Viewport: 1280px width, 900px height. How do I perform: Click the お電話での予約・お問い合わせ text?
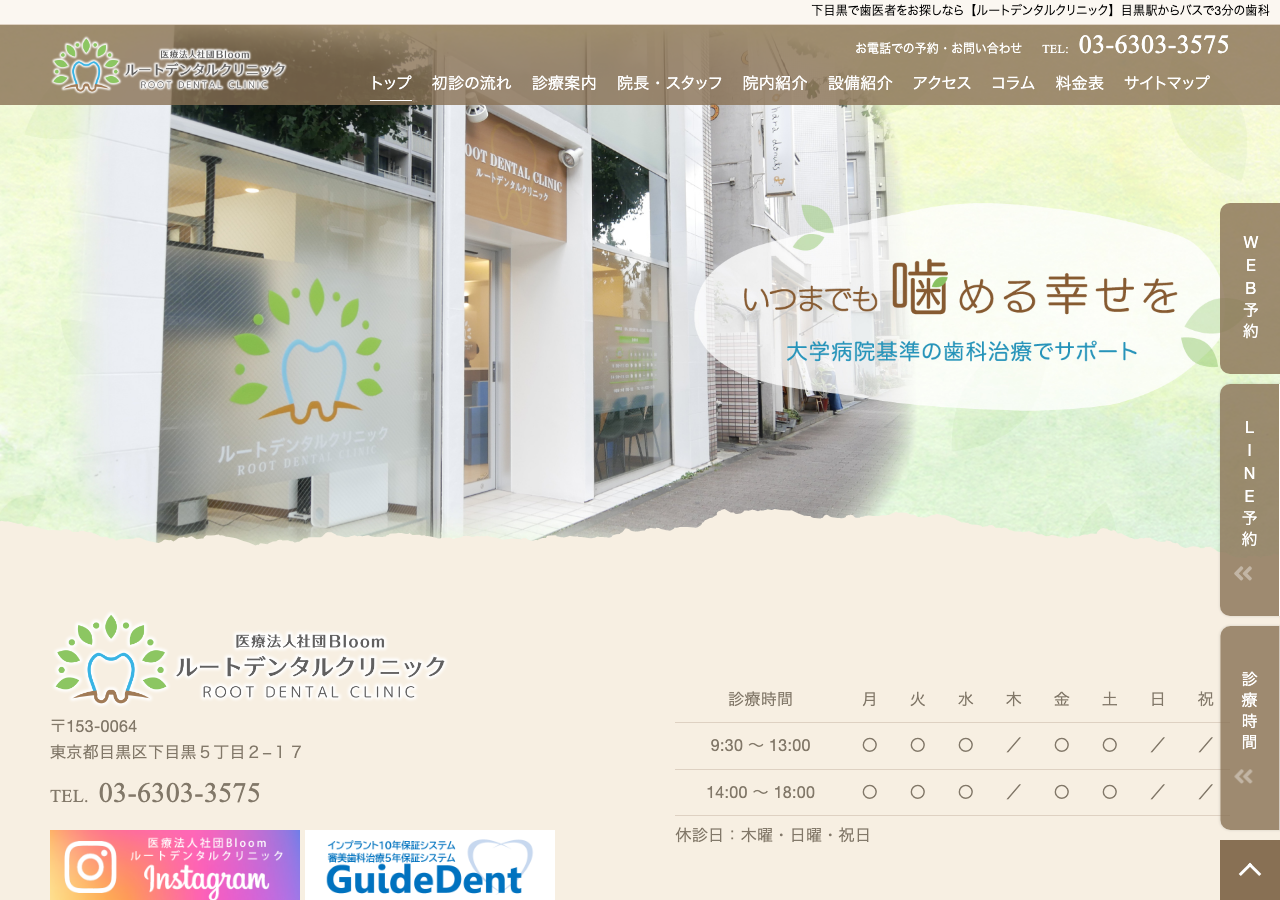click(938, 48)
